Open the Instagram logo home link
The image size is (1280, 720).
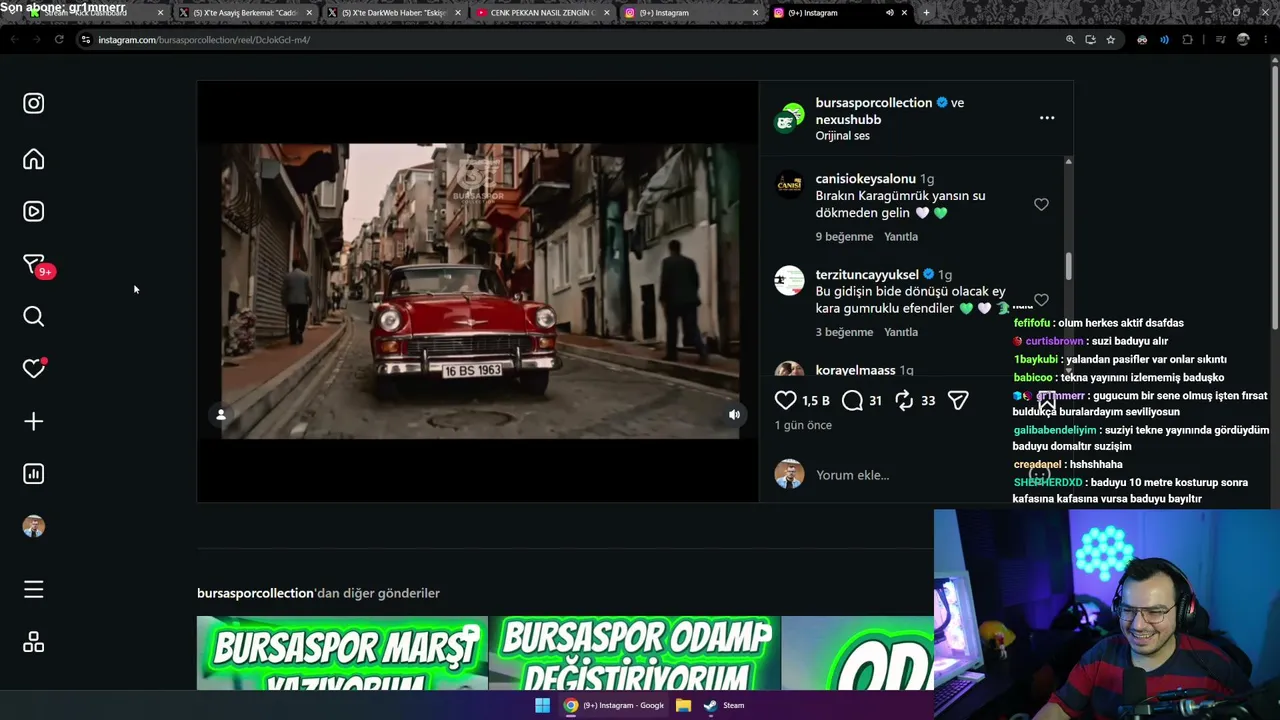point(34,103)
